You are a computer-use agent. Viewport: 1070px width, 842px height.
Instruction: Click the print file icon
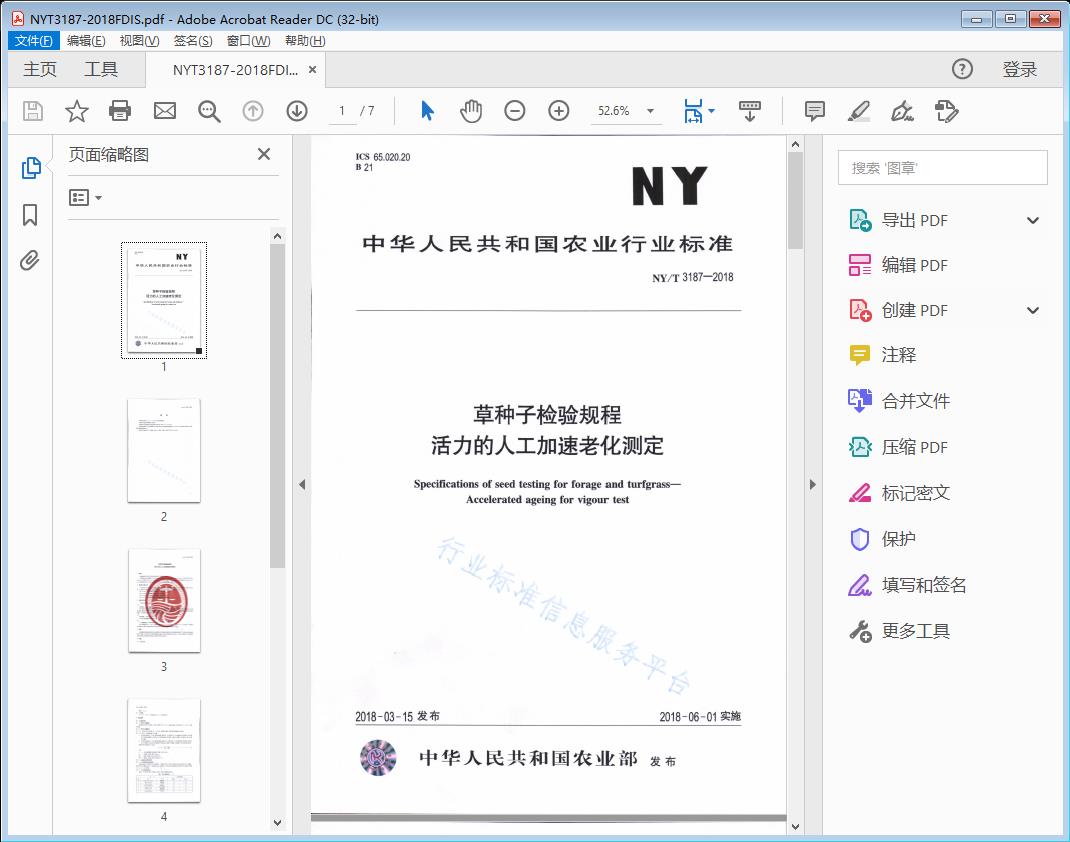[x=120, y=111]
